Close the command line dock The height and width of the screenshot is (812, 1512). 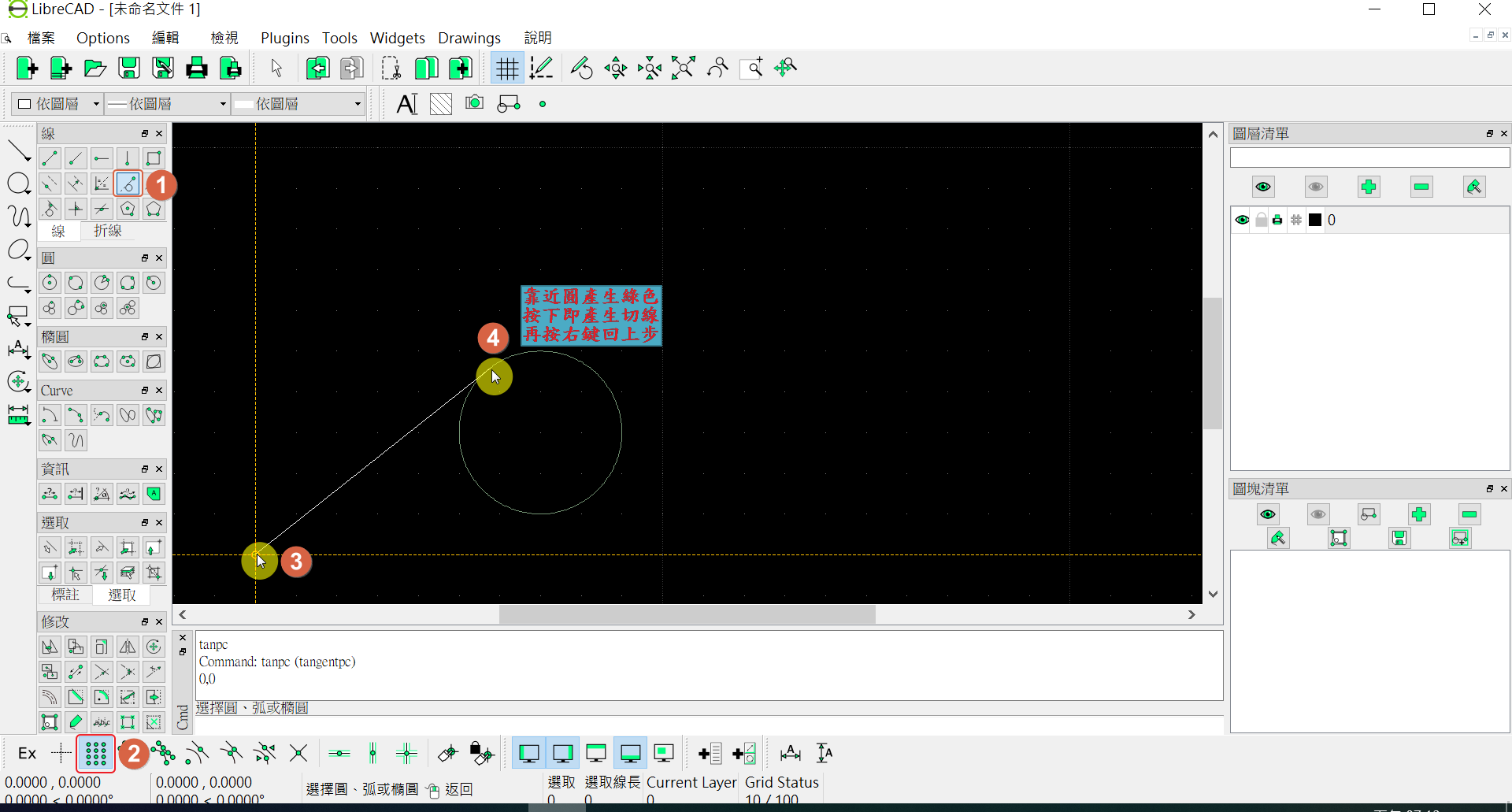click(183, 638)
